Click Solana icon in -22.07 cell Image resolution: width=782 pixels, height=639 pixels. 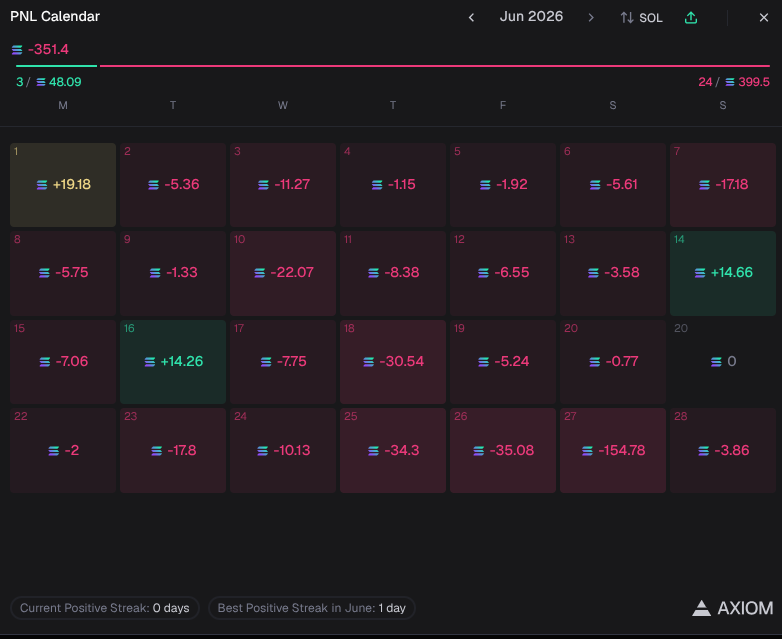pos(260,273)
